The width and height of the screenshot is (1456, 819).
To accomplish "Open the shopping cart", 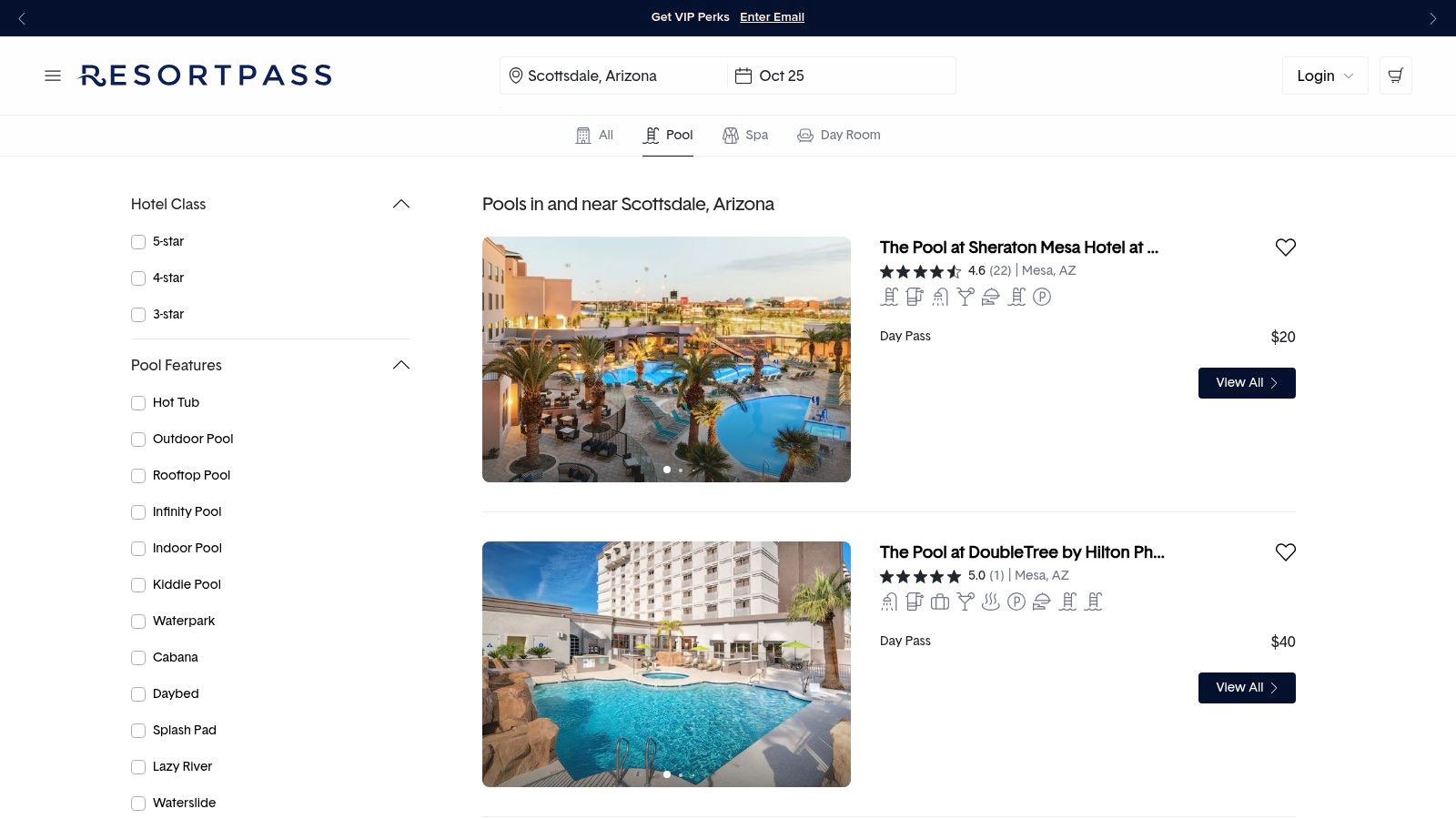I will pos(1395,76).
